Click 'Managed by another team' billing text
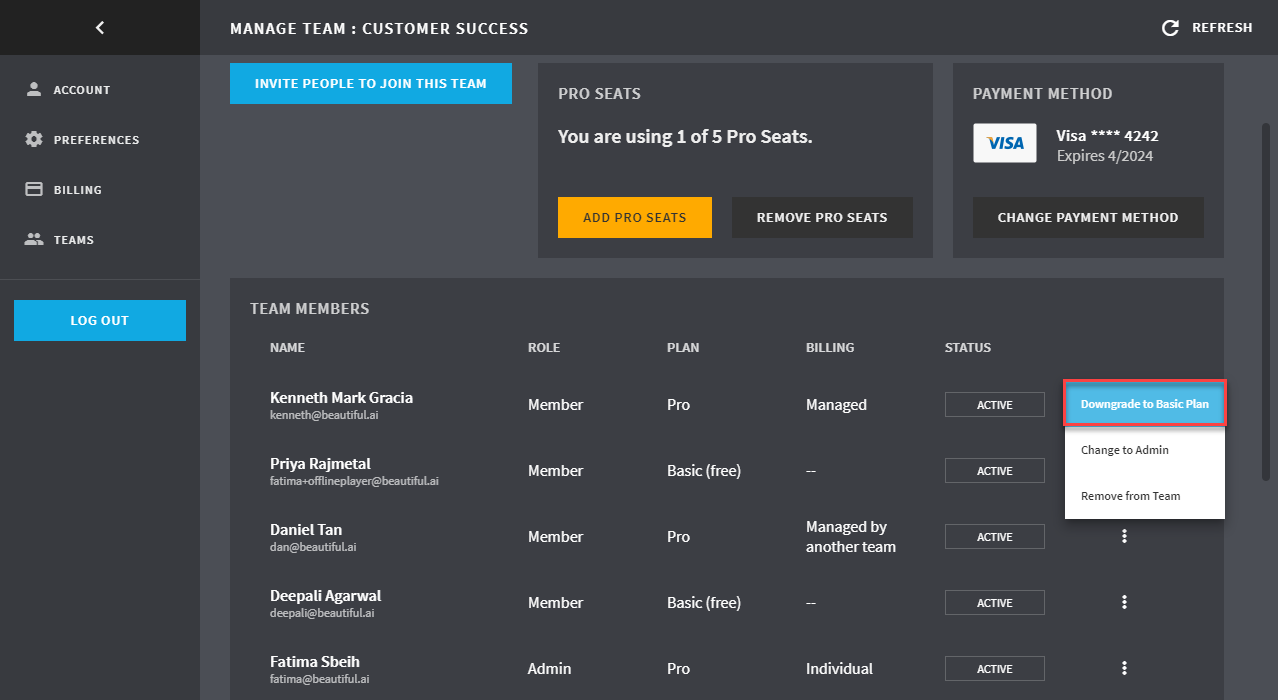The image size is (1278, 700). tap(851, 537)
